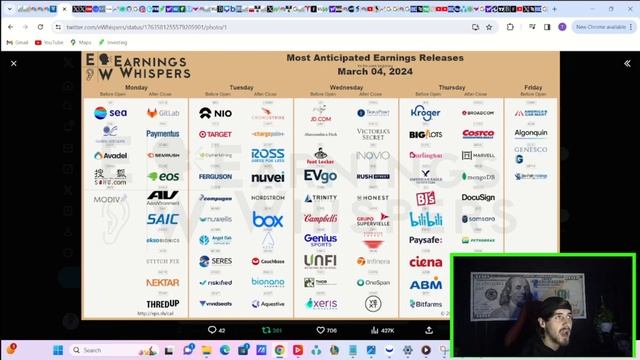Click the TARGET logo under Tuesday
This screenshot has width=640, height=360.
pos(215,134)
